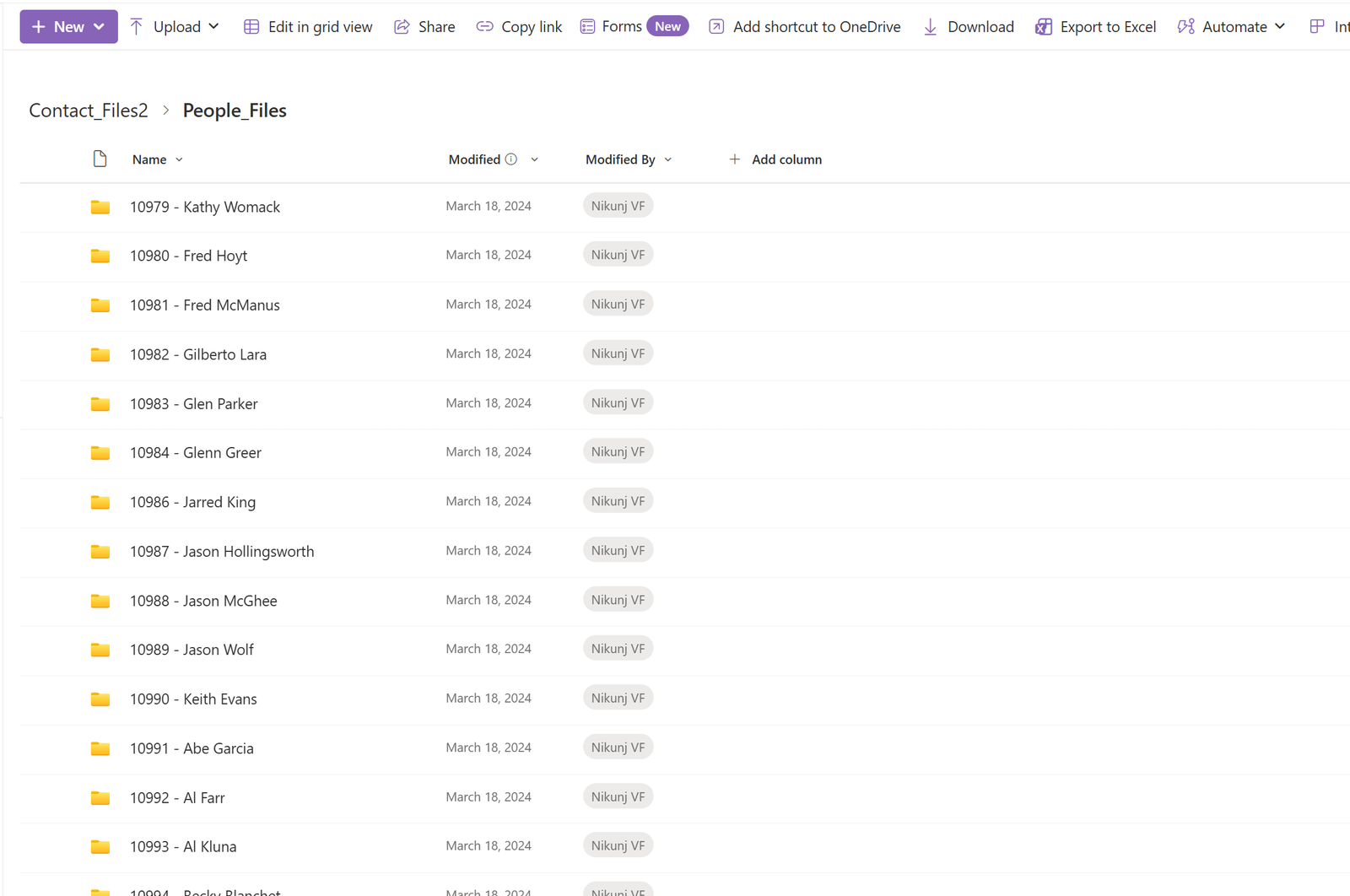Click Add column button
Screen dimensions: 1350x896
[775, 159]
